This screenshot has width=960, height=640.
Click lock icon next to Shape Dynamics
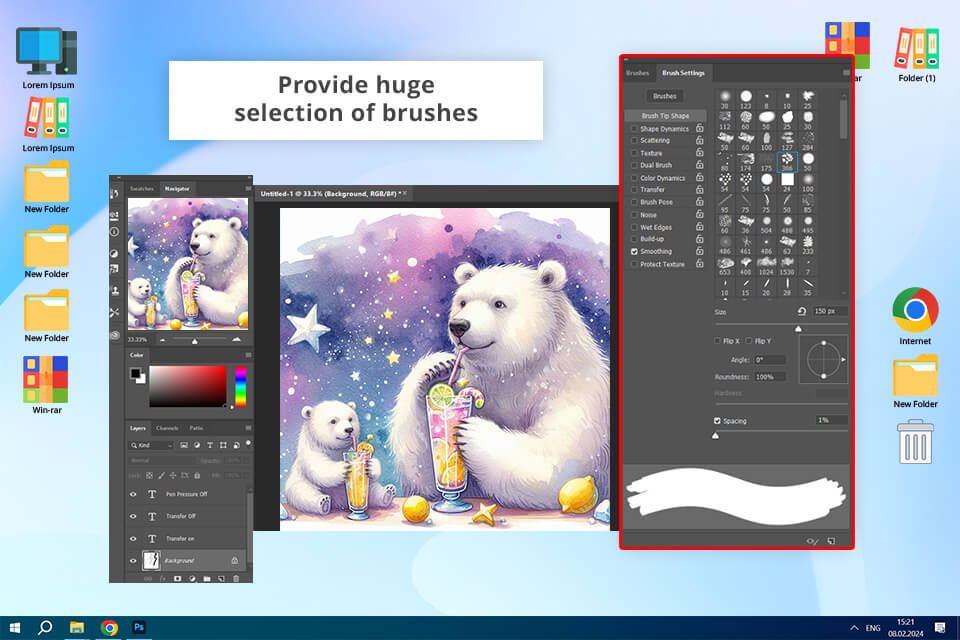[x=699, y=129]
